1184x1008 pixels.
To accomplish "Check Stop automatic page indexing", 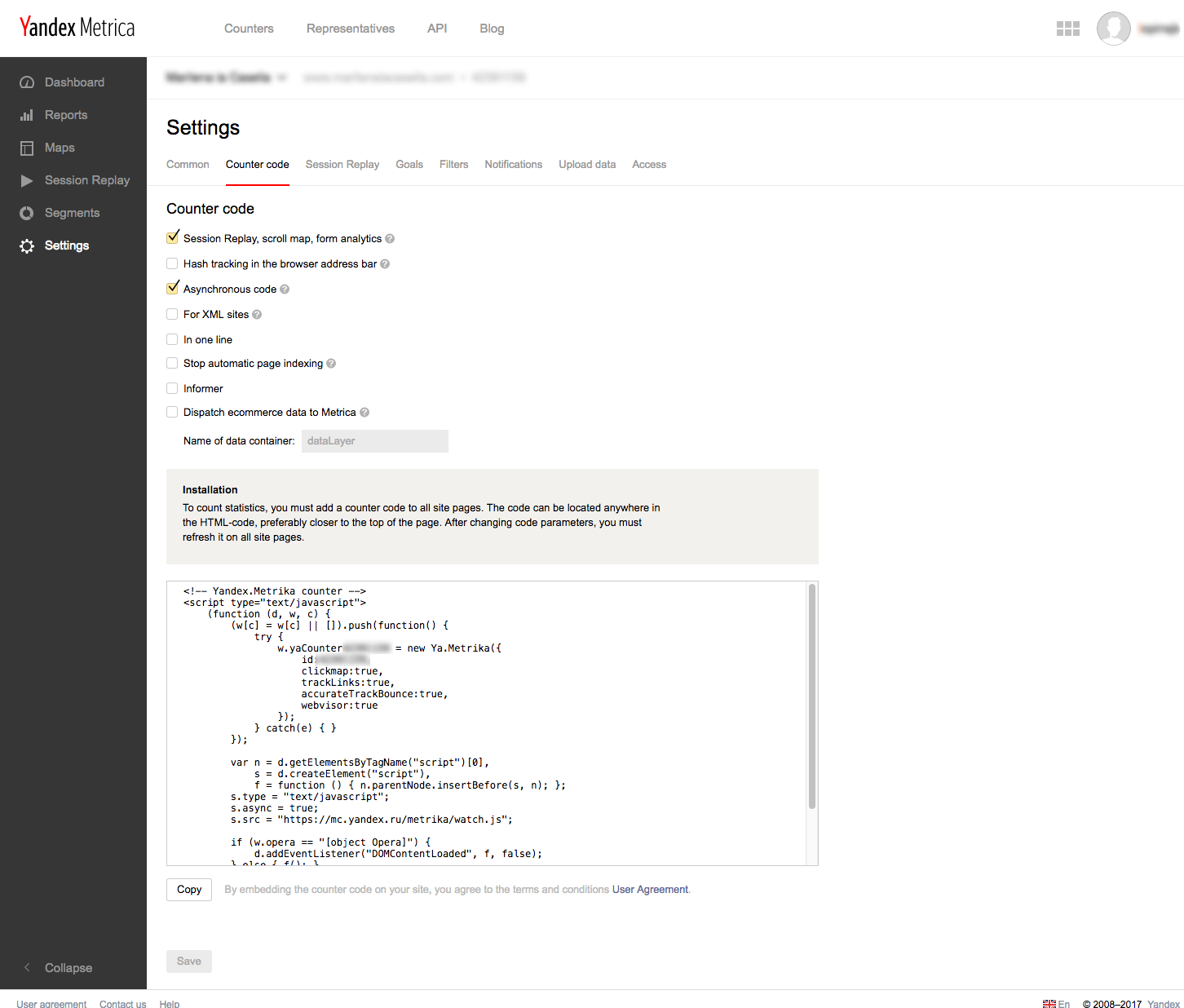I will pyautogui.click(x=172, y=363).
